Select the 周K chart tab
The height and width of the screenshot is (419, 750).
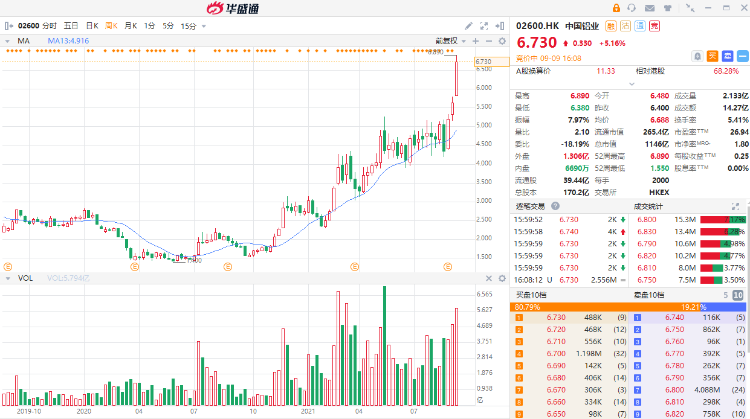(111, 26)
